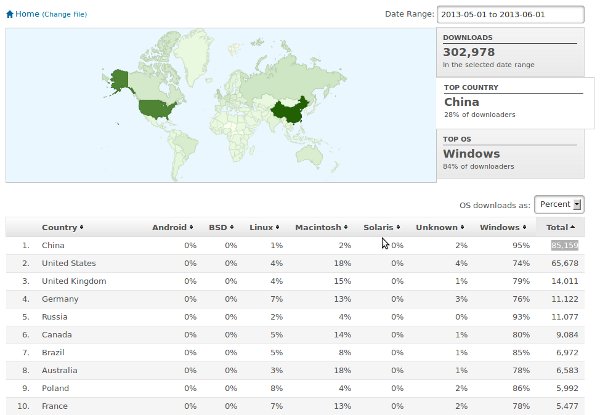
Task: Select the Top OS panel
Action: point(510,155)
